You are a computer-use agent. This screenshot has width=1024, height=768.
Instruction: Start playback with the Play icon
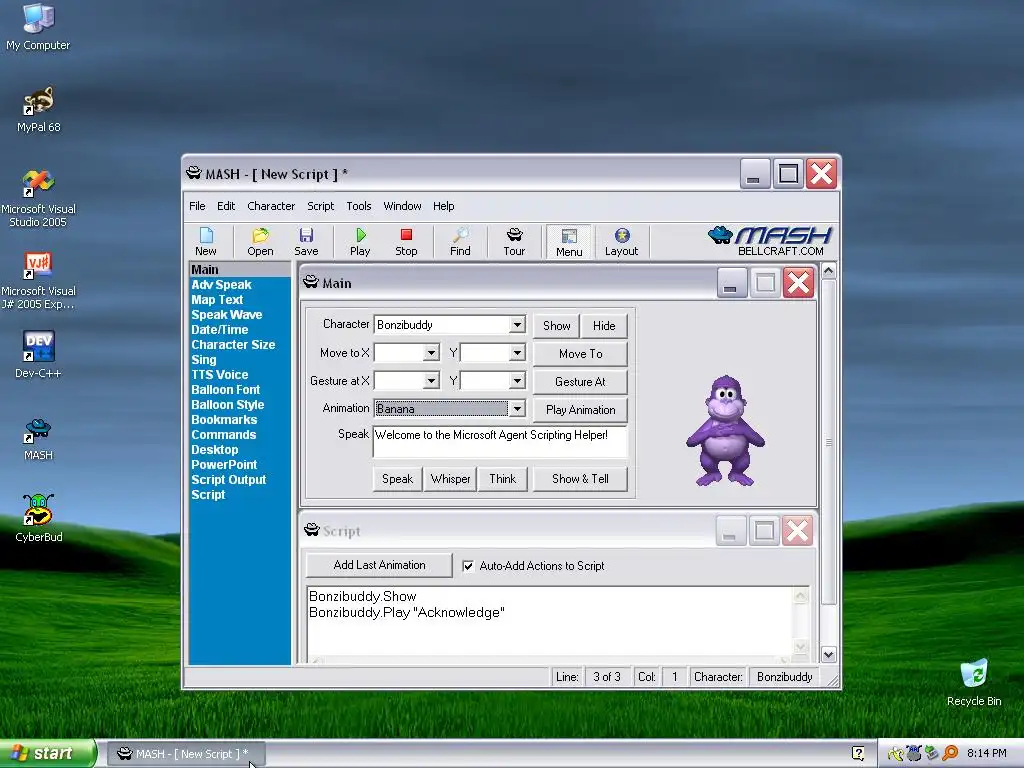point(360,242)
